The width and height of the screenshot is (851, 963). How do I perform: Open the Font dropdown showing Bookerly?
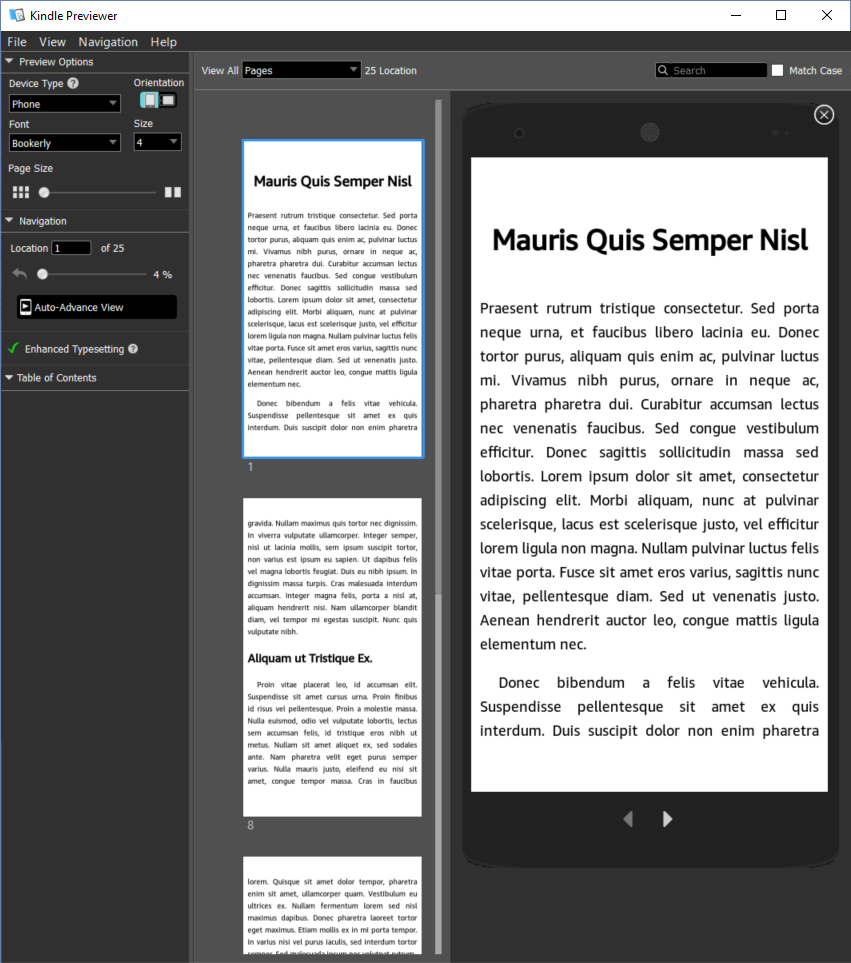click(x=65, y=143)
